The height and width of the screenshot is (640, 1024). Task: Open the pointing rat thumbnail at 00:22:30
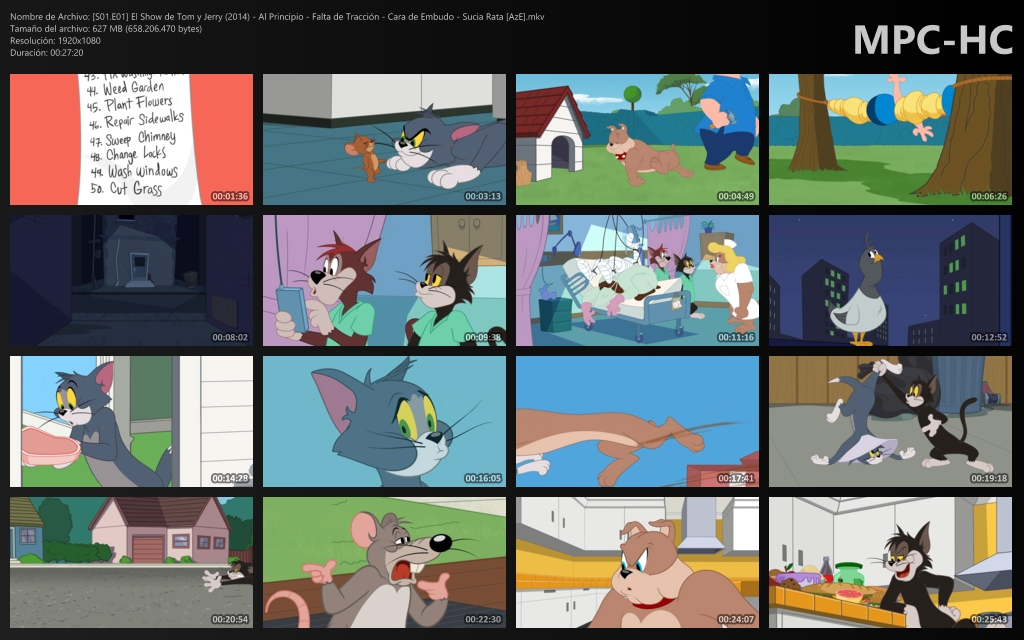pyautogui.click(x=384, y=561)
